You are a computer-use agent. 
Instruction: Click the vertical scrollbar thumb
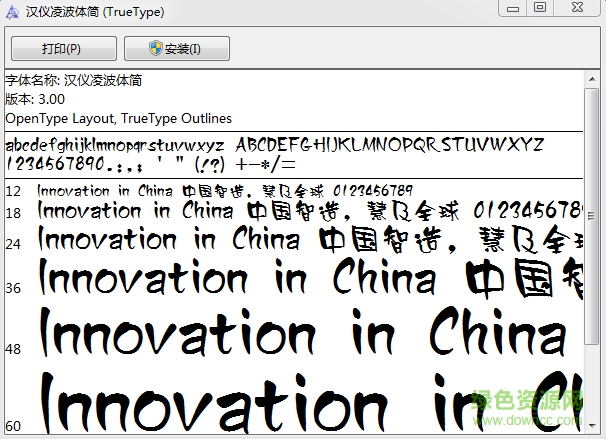(x=591, y=216)
